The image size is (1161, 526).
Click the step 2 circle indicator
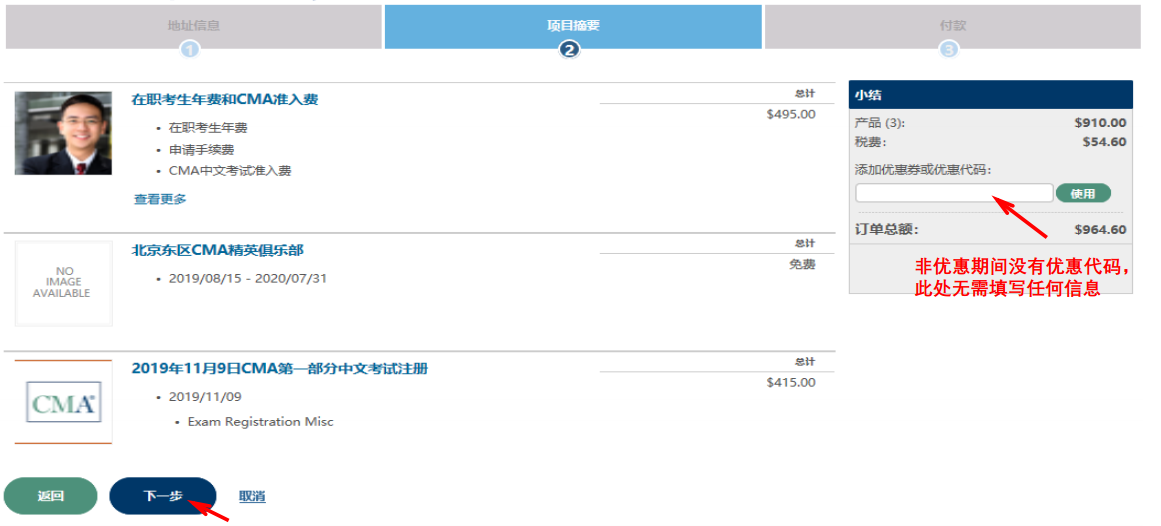click(x=570, y=49)
